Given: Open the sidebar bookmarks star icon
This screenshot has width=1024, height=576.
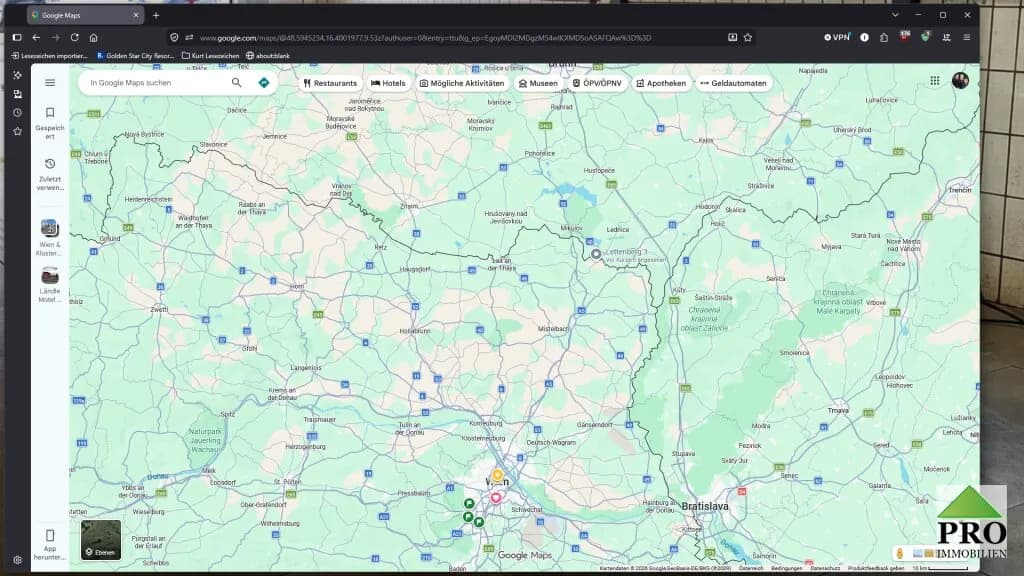Looking at the screenshot, I should (18, 131).
